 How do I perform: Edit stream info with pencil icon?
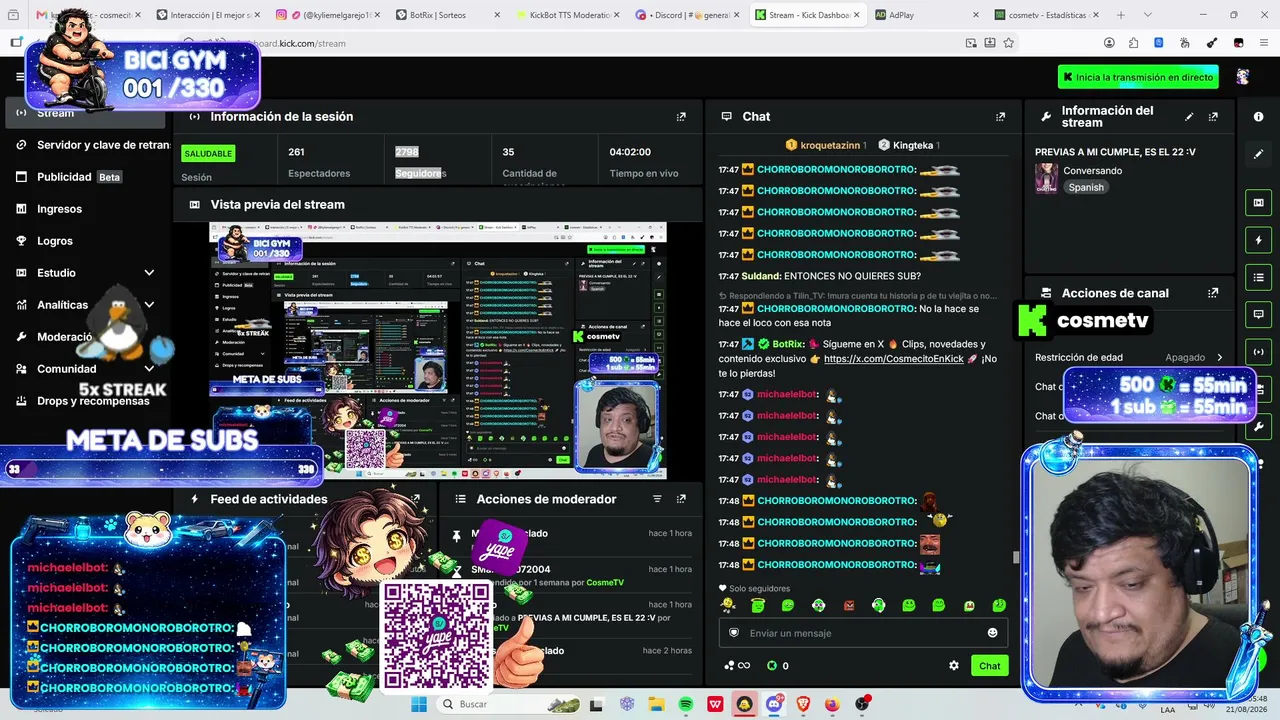[1189, 117]
